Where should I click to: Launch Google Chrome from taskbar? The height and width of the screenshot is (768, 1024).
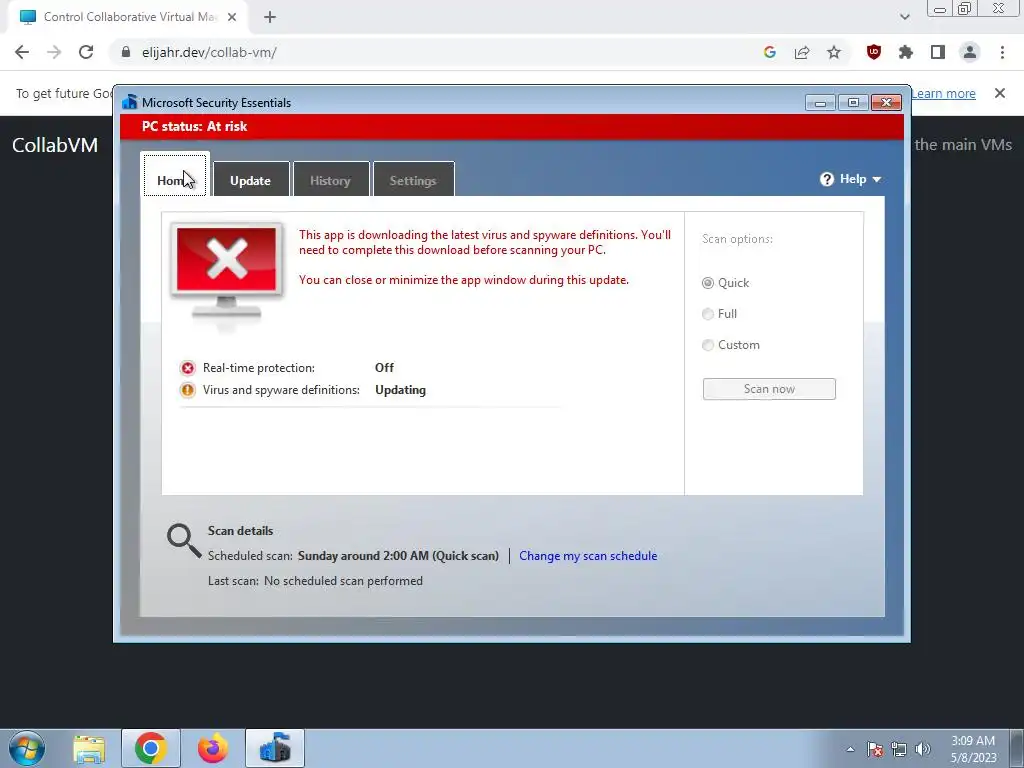pyautogui.click(x=150, y=748)
